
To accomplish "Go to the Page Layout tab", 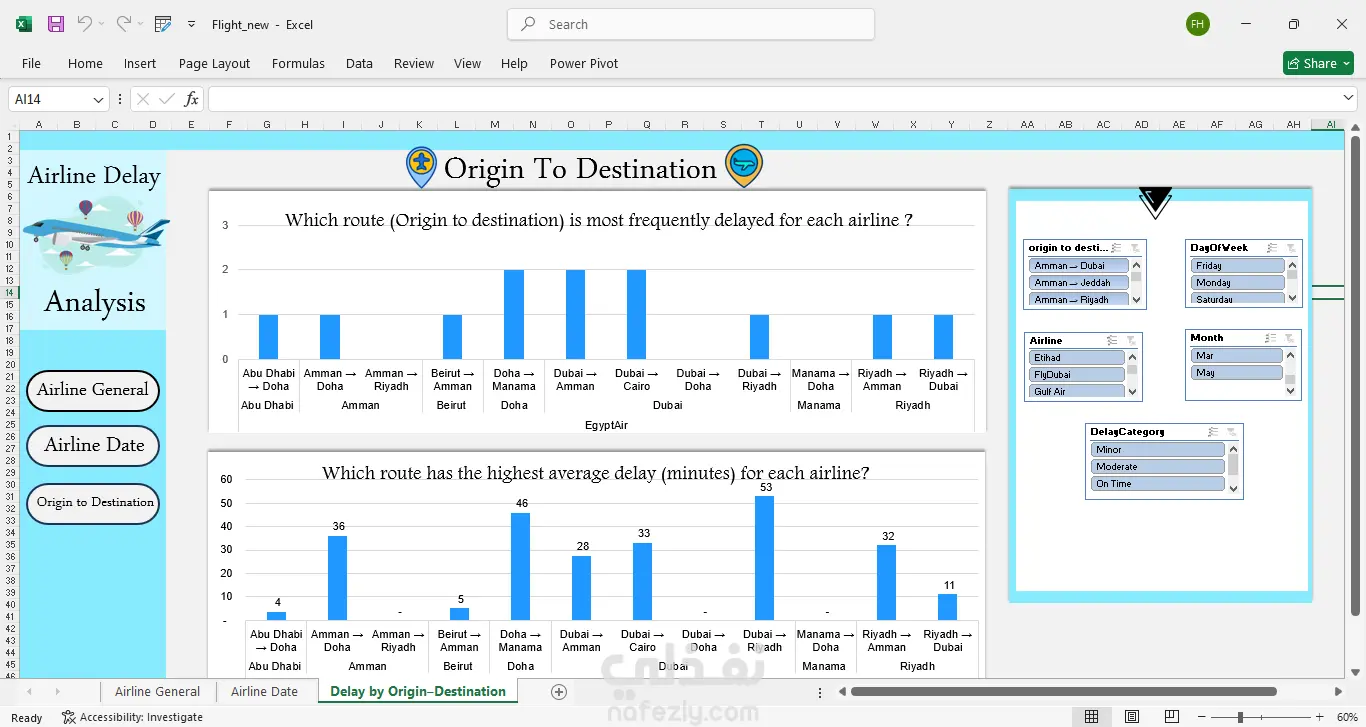I will [214, 63].
